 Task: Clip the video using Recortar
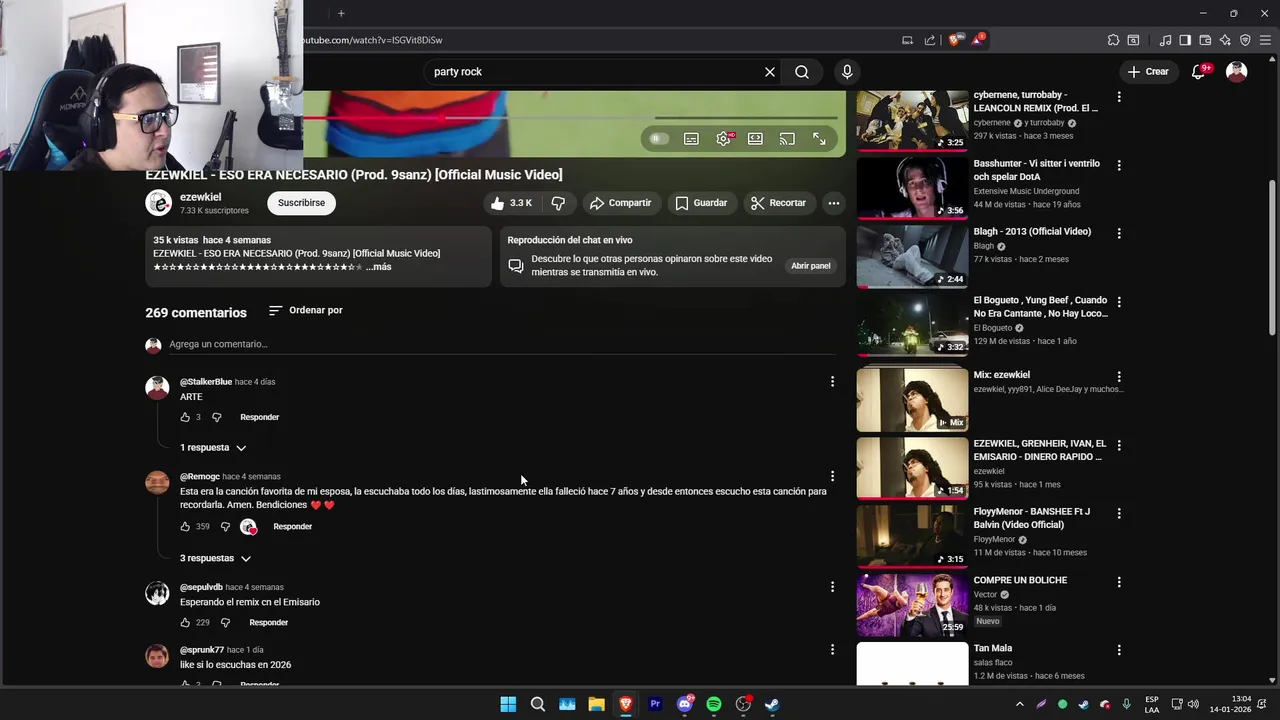click(x=779, y=203)
